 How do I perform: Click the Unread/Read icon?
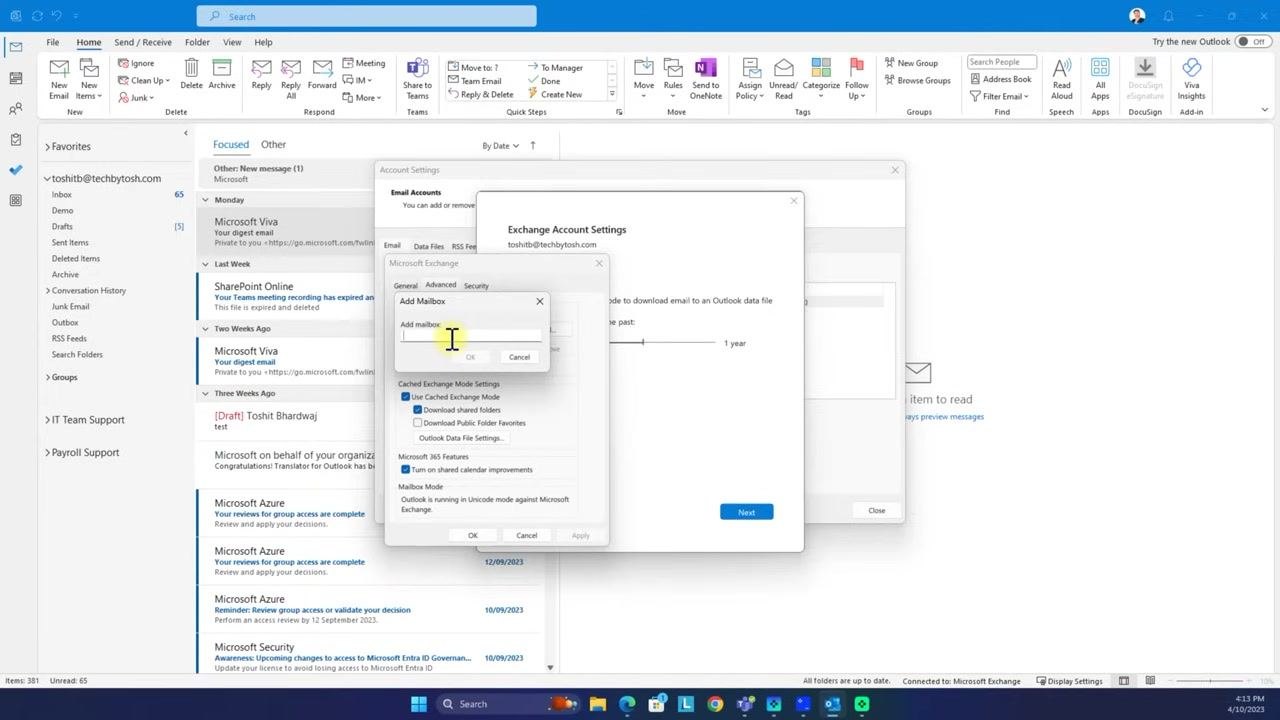click(783, 78)
